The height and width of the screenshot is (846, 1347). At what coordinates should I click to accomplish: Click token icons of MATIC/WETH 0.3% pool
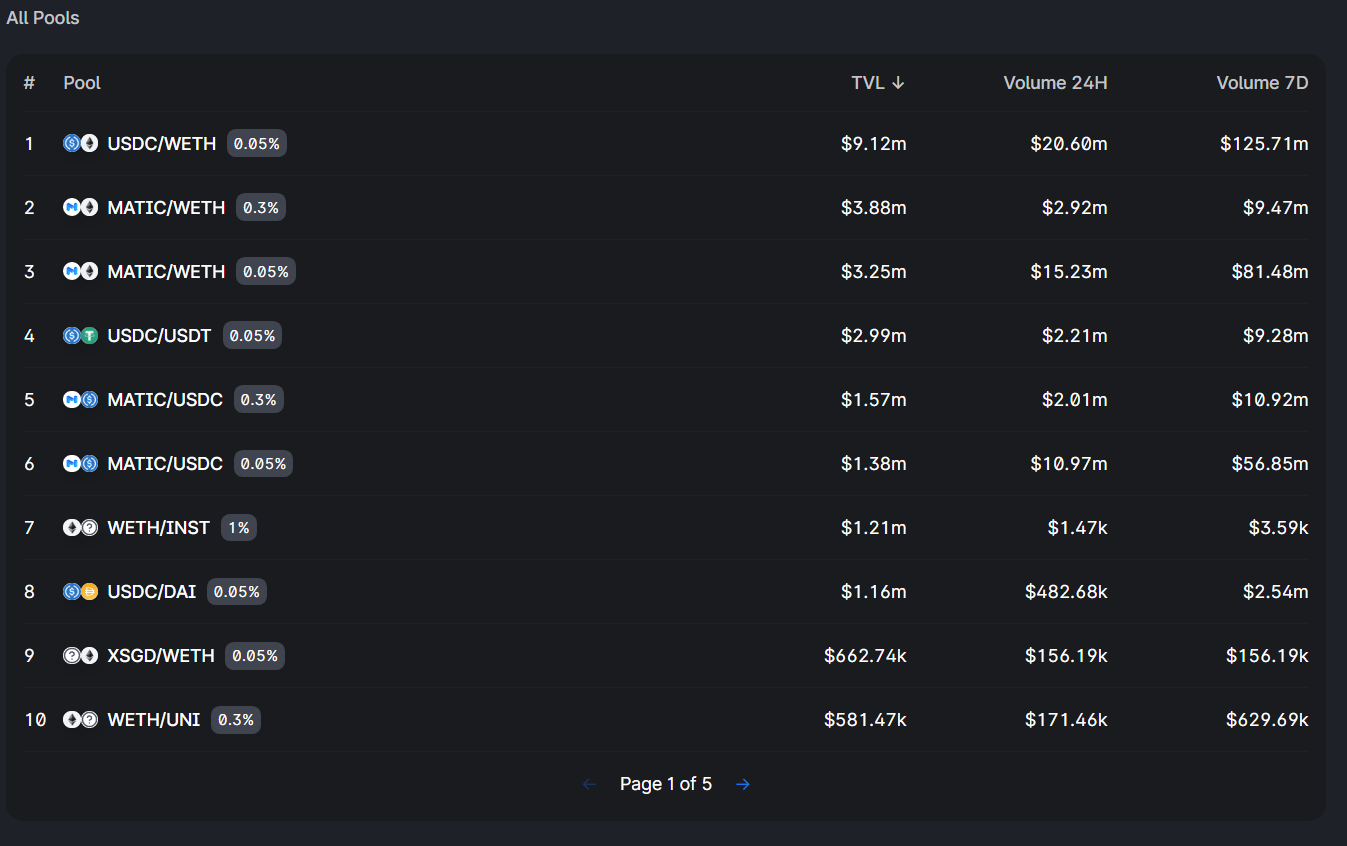81,207
